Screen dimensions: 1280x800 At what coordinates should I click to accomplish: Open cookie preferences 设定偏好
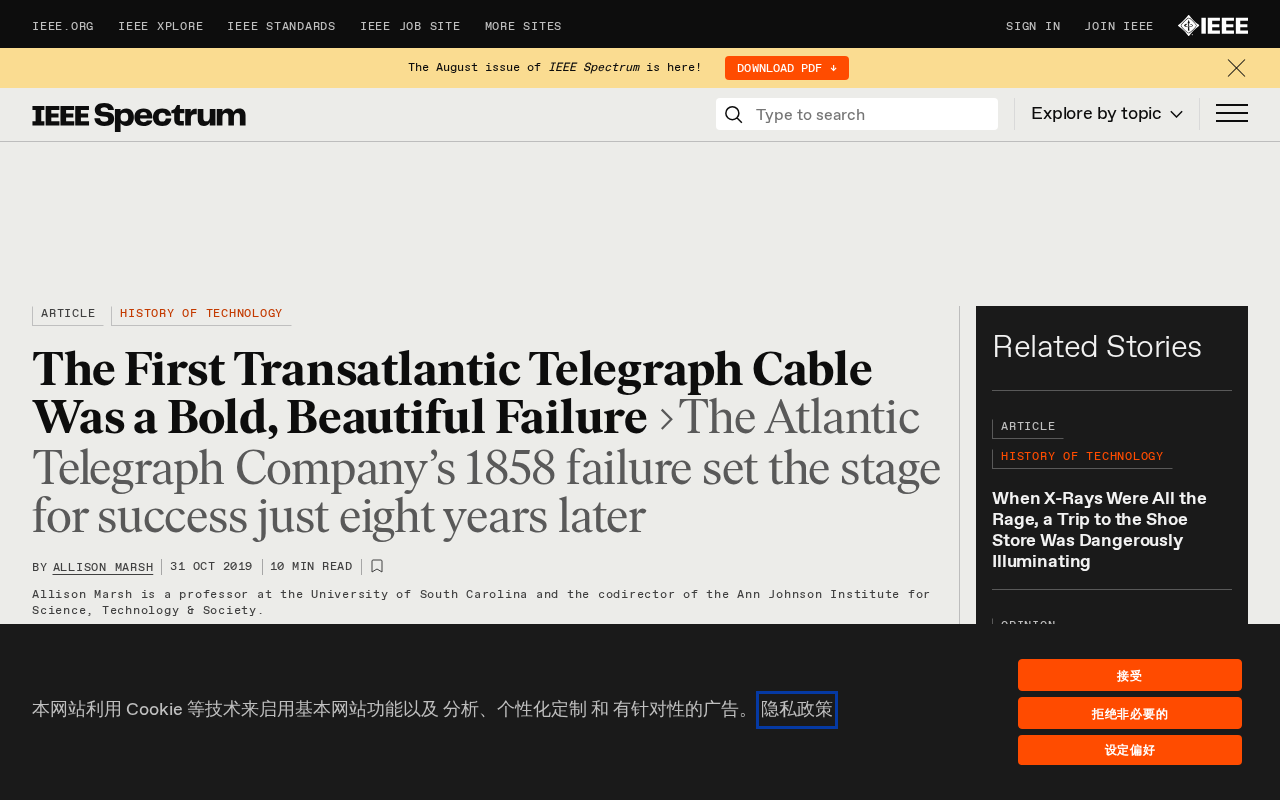[x=1130, y=750]
